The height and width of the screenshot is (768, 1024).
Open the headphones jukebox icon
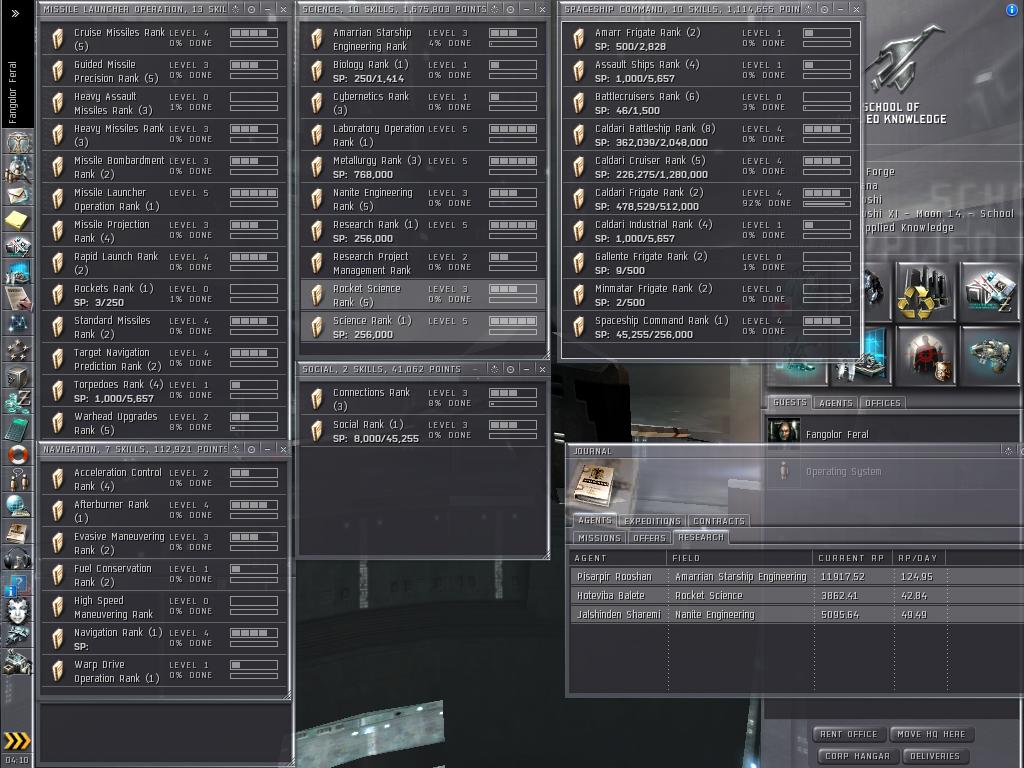pos(18,558)
